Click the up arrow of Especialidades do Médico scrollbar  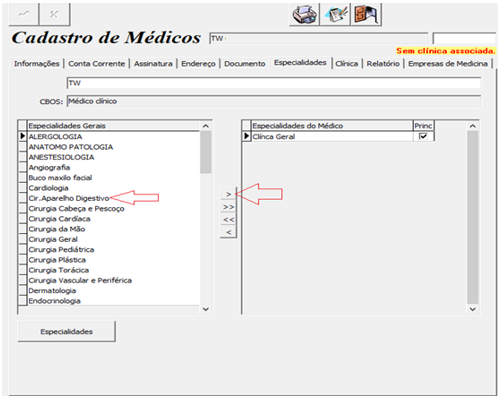point(473,126)
